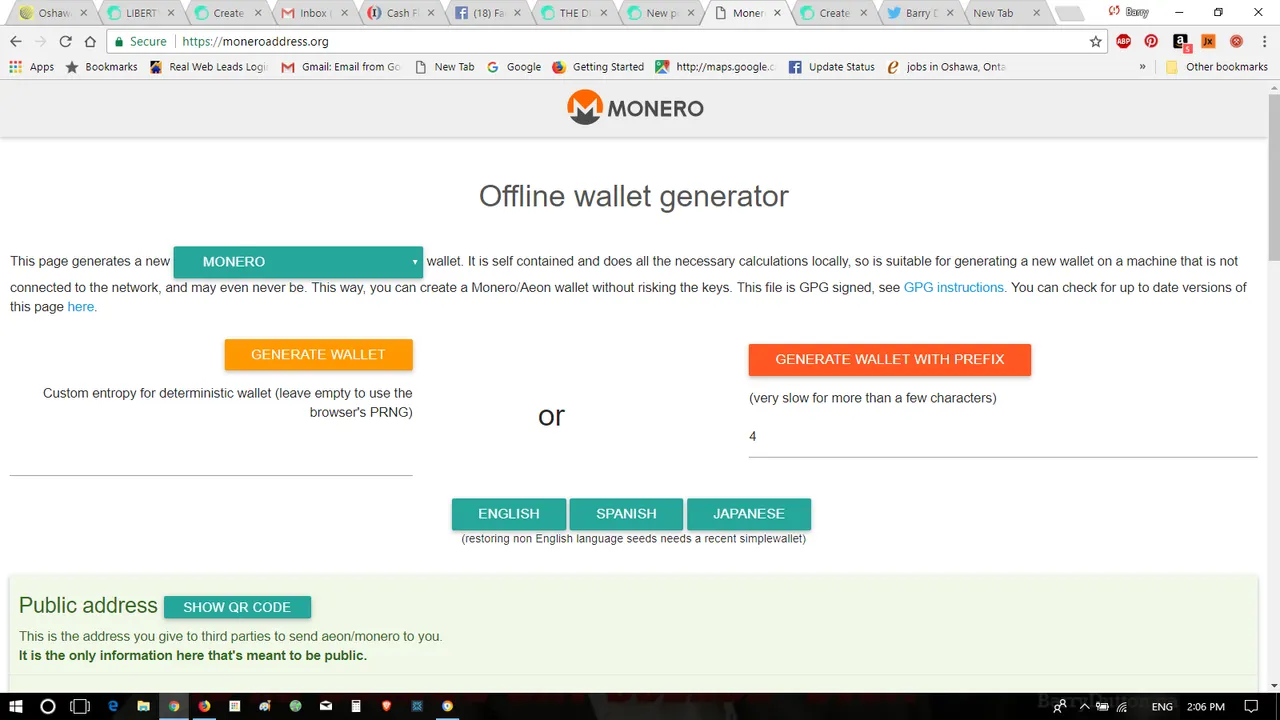Click the Secure padlock site info
This screenshot has height=720, width=1280.
tap(141, 41)
